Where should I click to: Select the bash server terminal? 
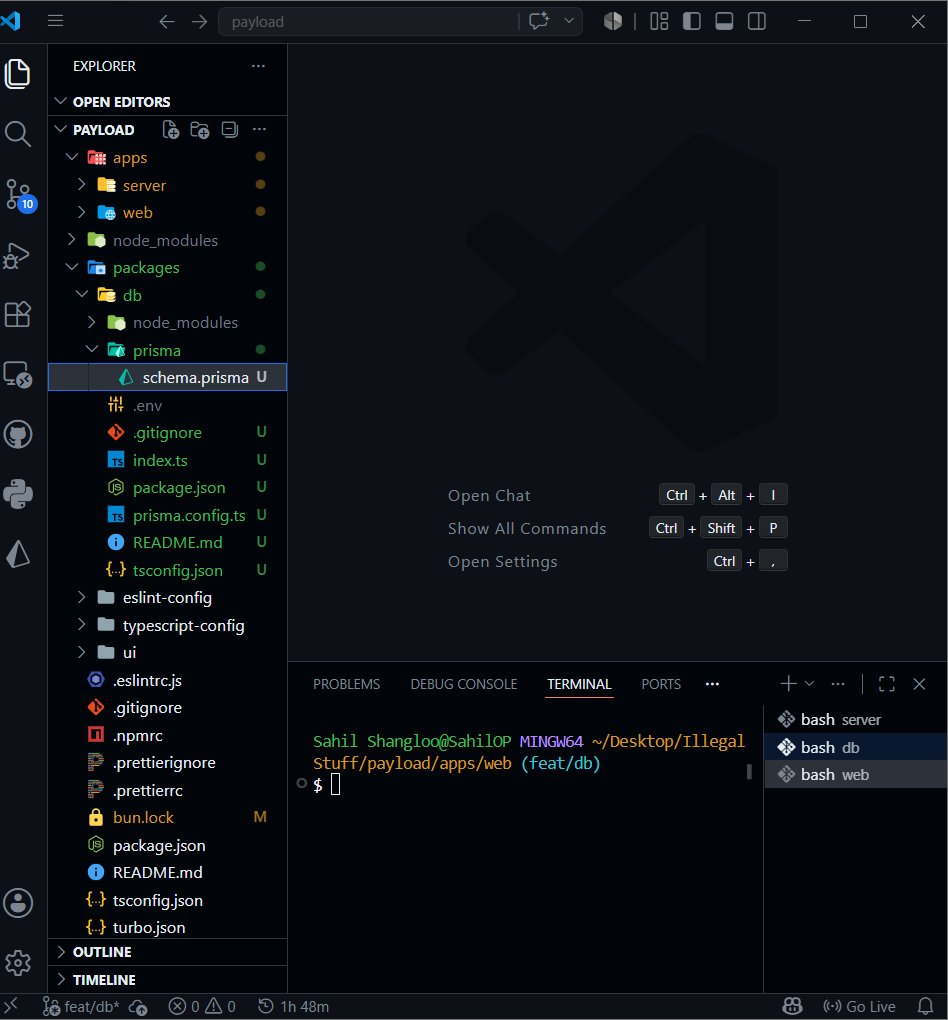(856, 719)
